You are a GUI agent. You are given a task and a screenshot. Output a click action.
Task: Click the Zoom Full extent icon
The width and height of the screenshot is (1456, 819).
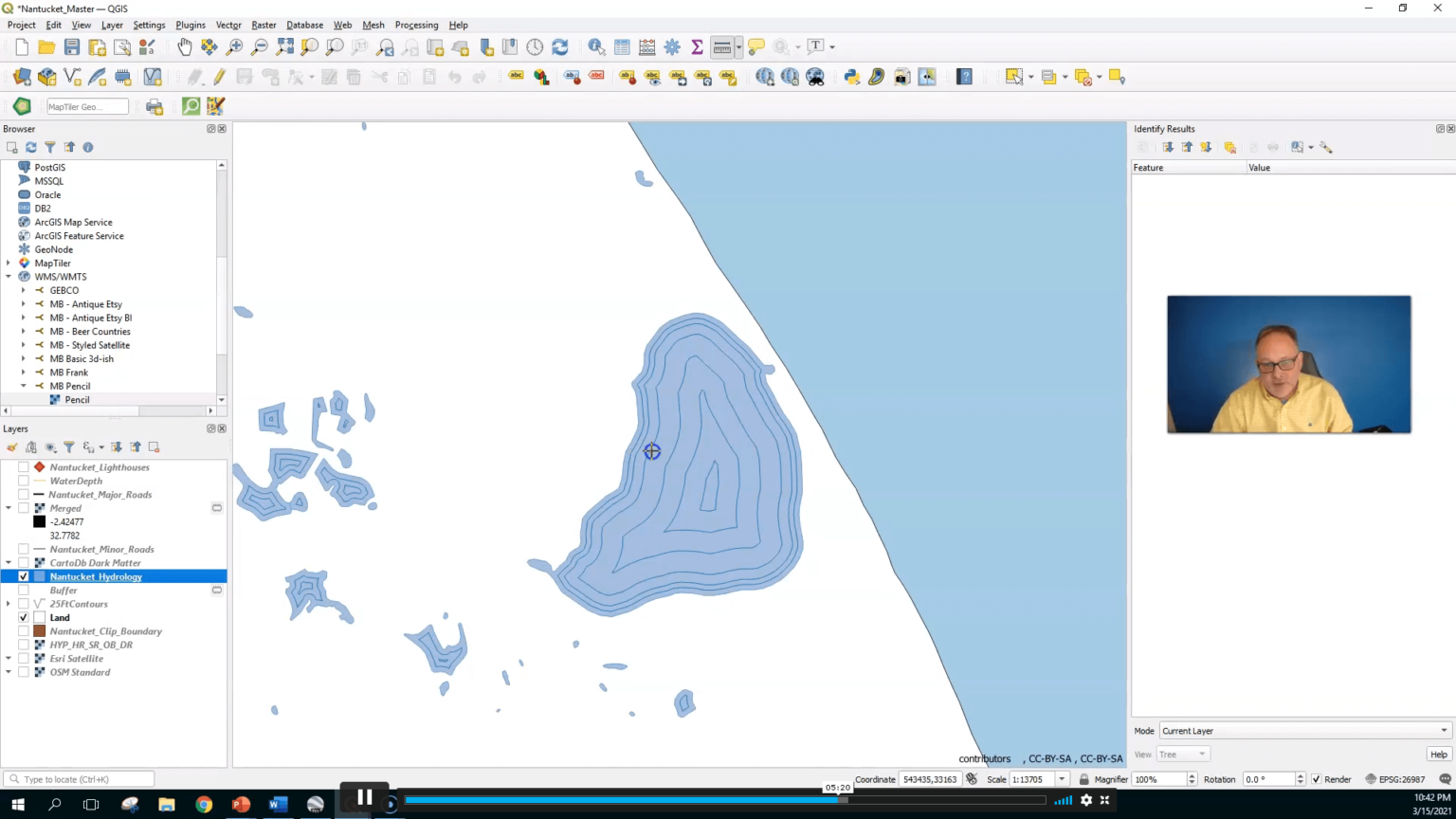(284, 45)
